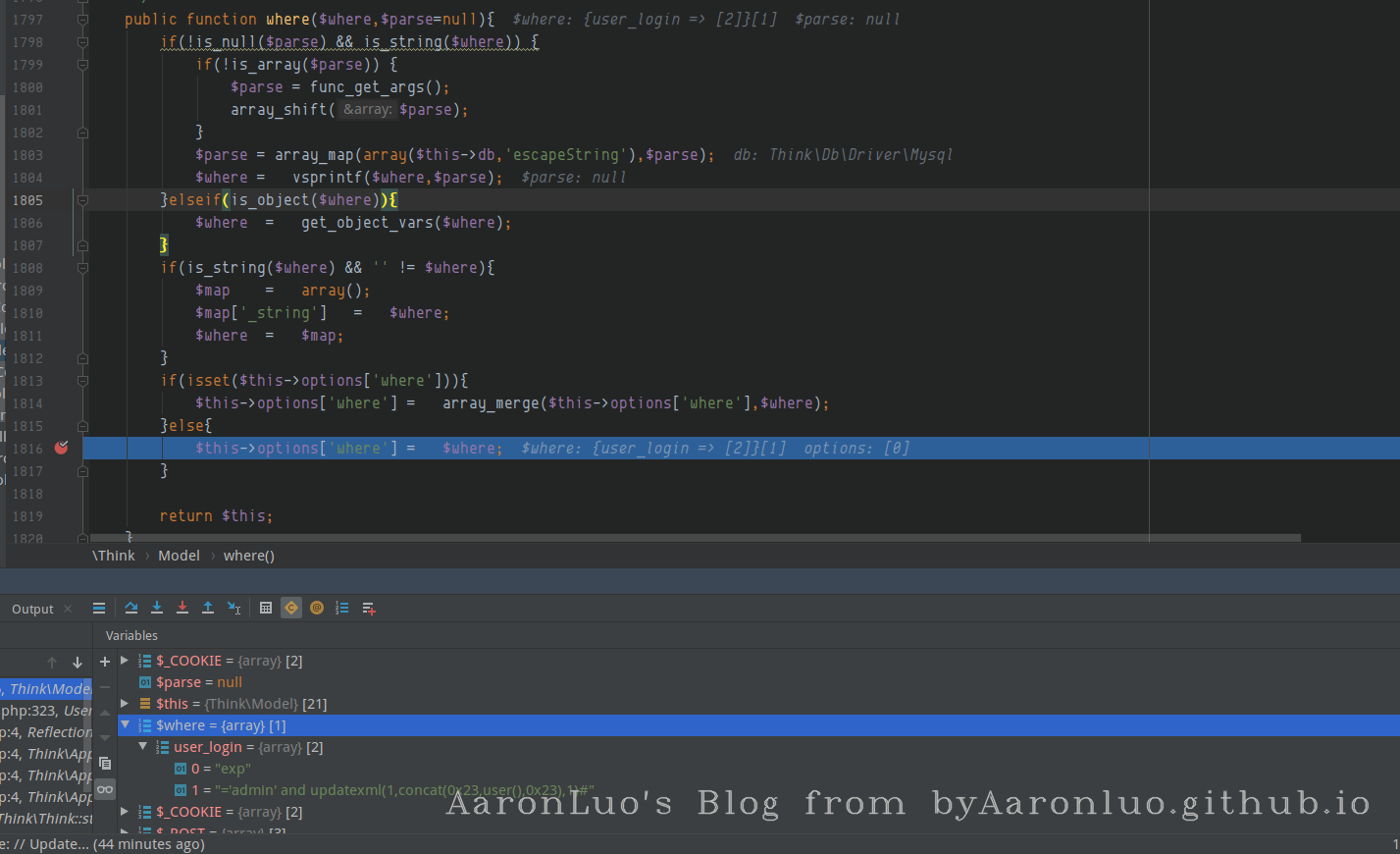Click the Model breadcrumb item

pos(179,556)
